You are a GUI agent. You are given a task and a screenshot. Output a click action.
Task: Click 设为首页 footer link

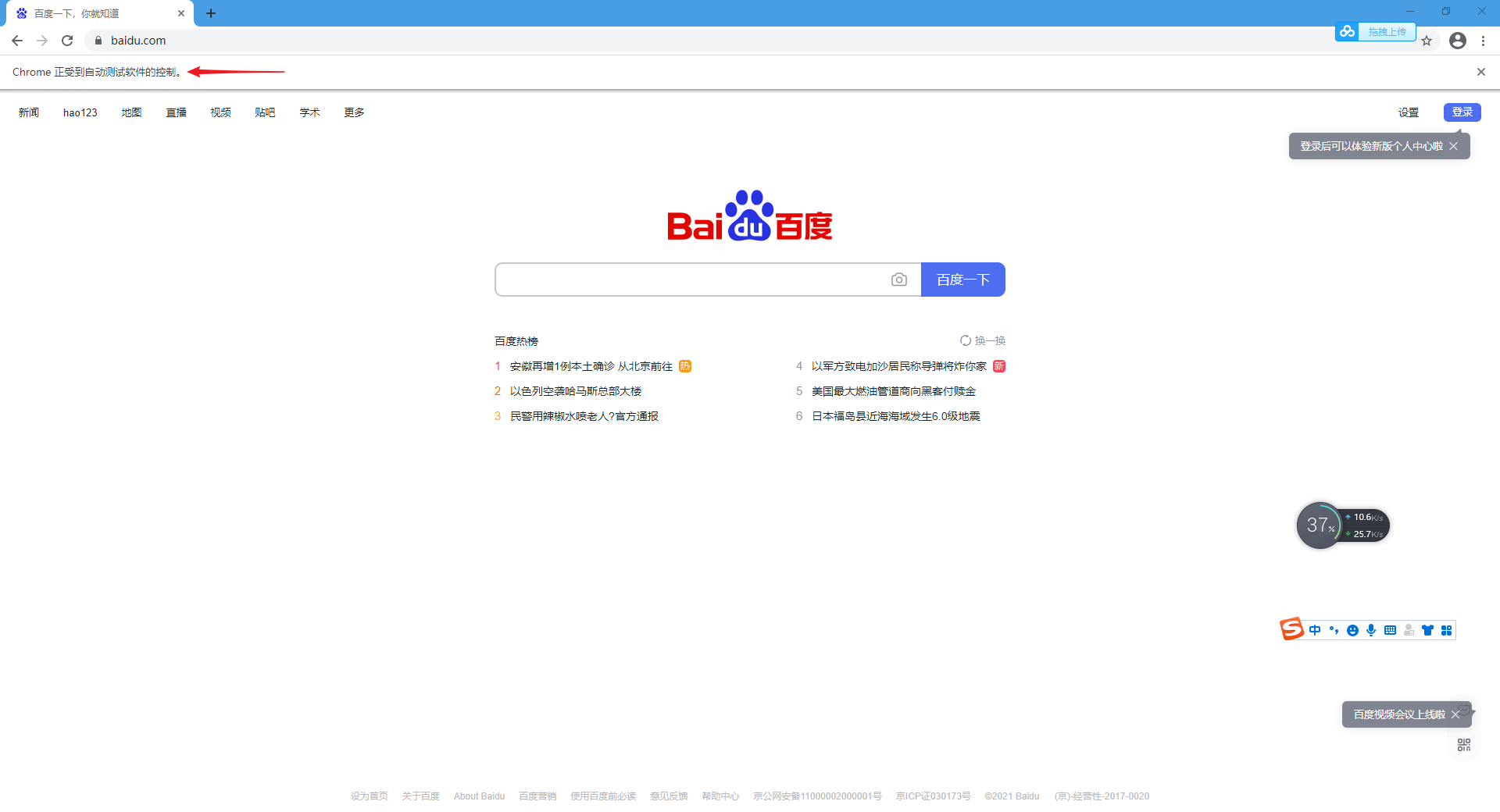point(370,796)
